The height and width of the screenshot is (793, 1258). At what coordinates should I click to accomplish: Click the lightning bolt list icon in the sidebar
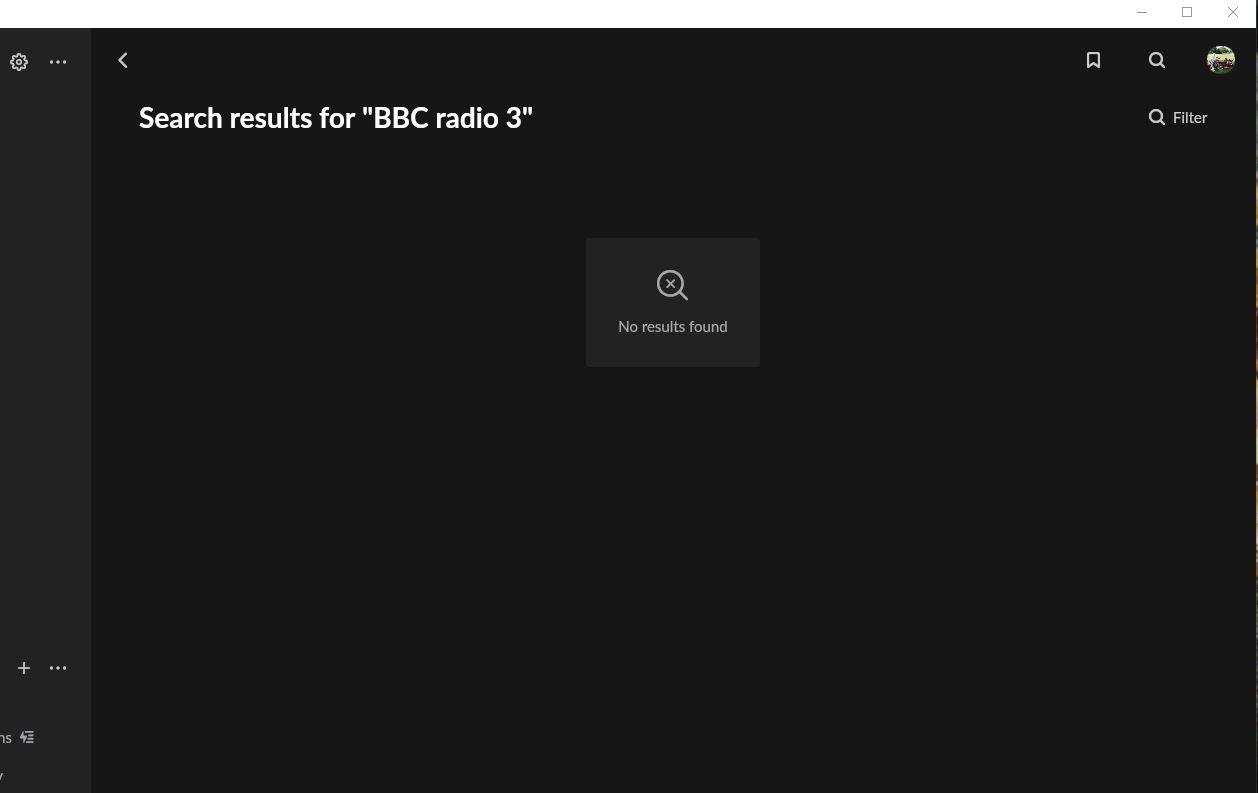pos(27,737)
